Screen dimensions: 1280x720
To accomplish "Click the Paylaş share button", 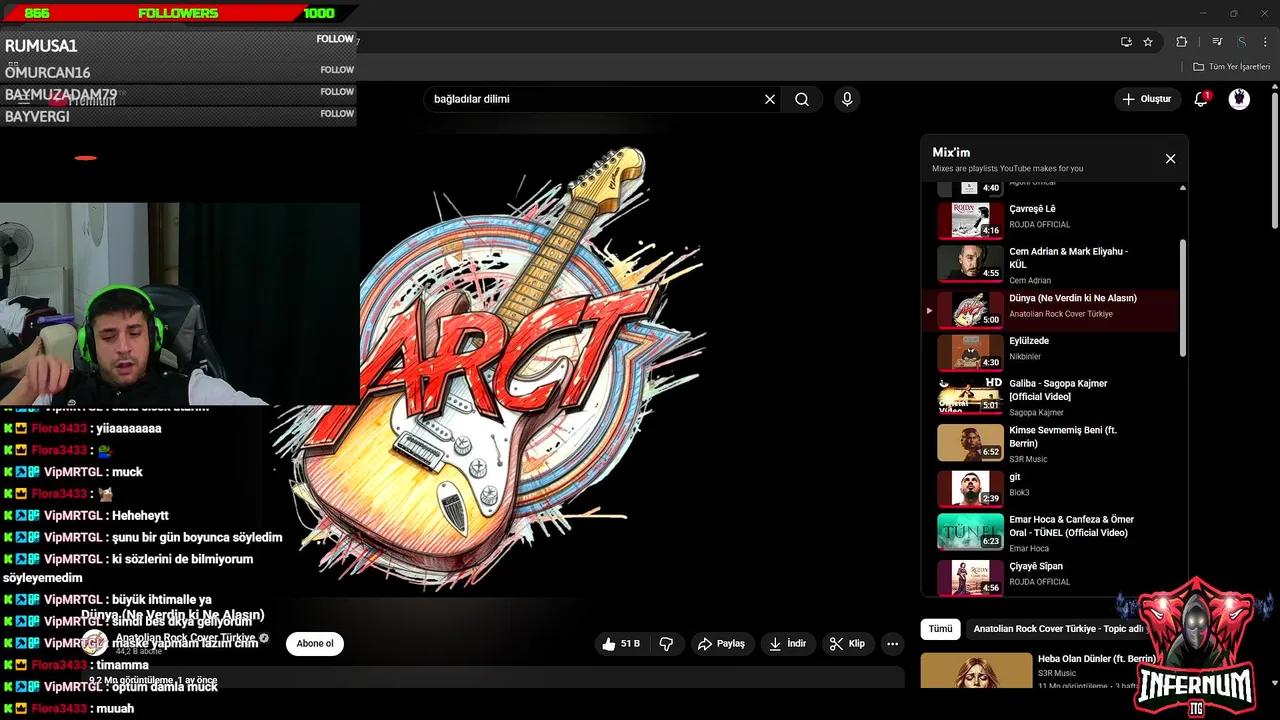I will pos(721,644).
